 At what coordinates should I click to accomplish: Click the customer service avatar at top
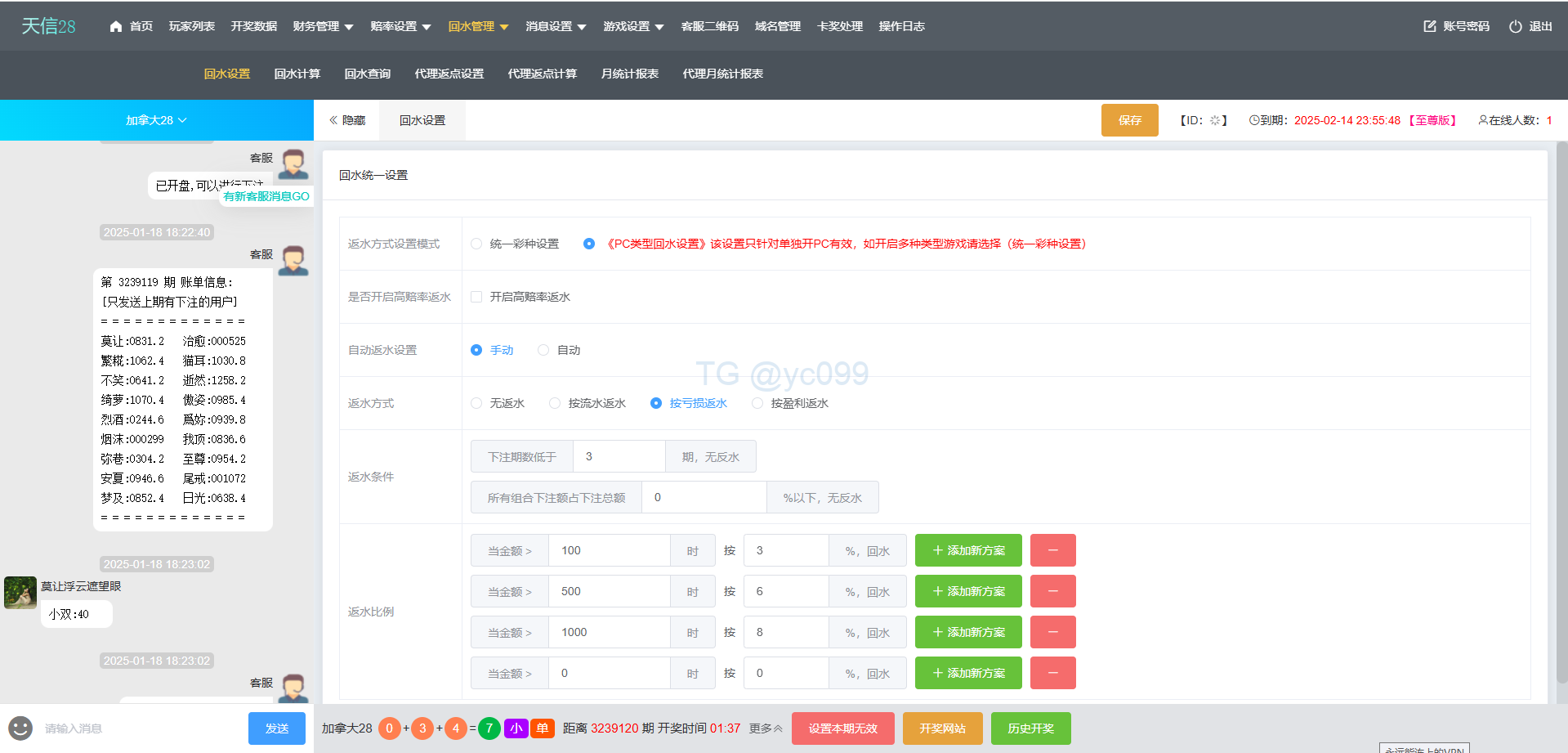(293, 164)
